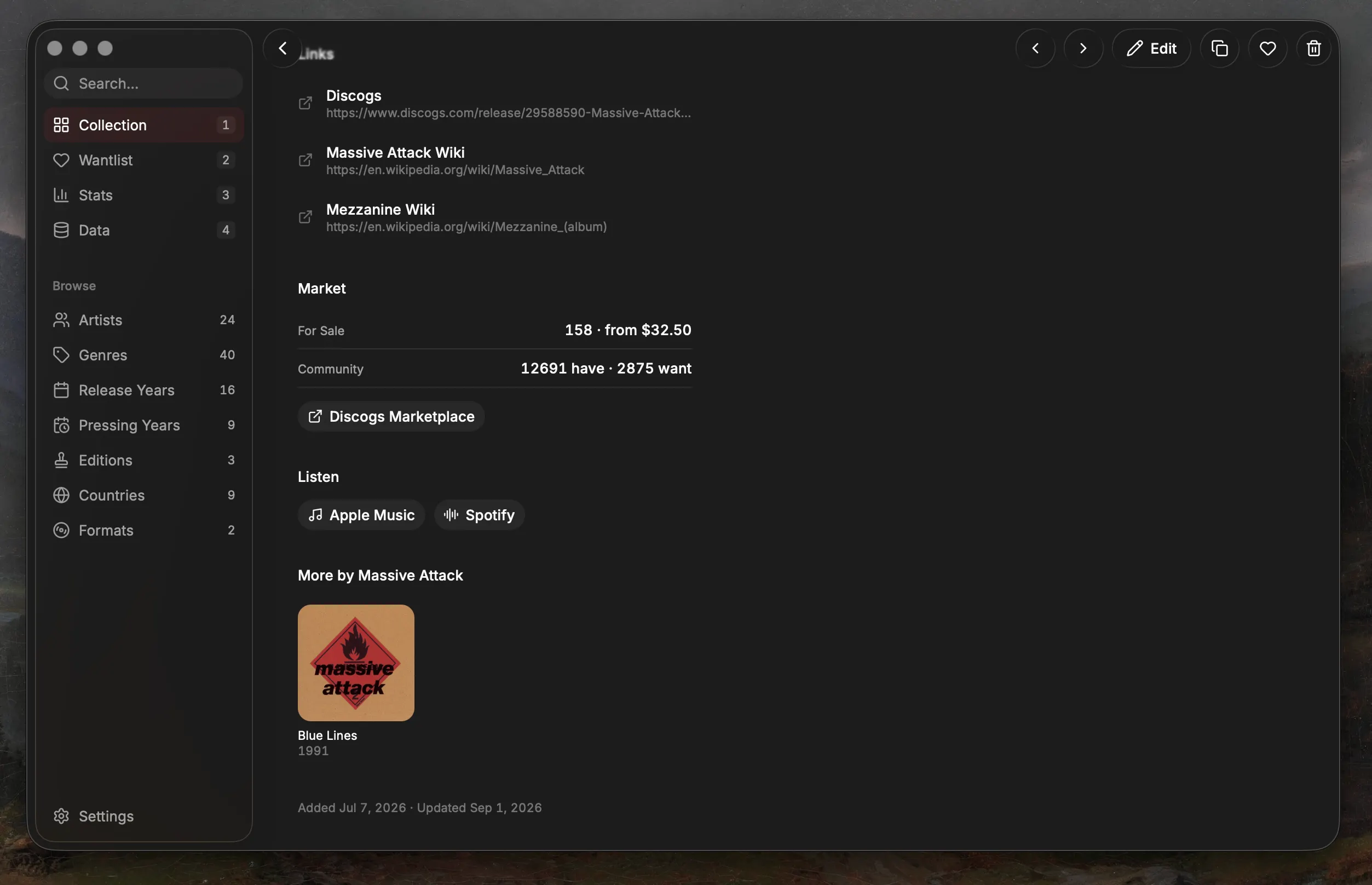Image resolution: width=1372 pixels, height=885 pixels.
Task: Browse Countries
Action: [143, 495]
